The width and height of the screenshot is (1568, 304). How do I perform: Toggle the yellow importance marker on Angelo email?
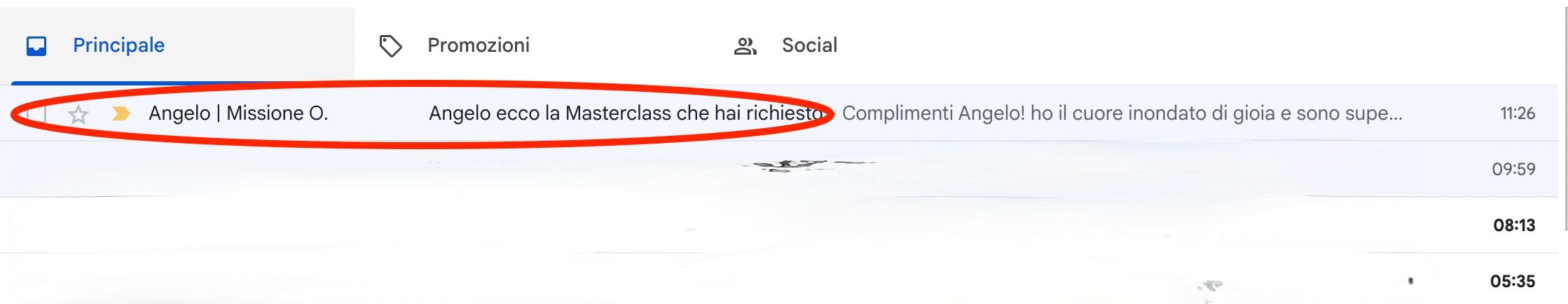click(x=121, y=113)
